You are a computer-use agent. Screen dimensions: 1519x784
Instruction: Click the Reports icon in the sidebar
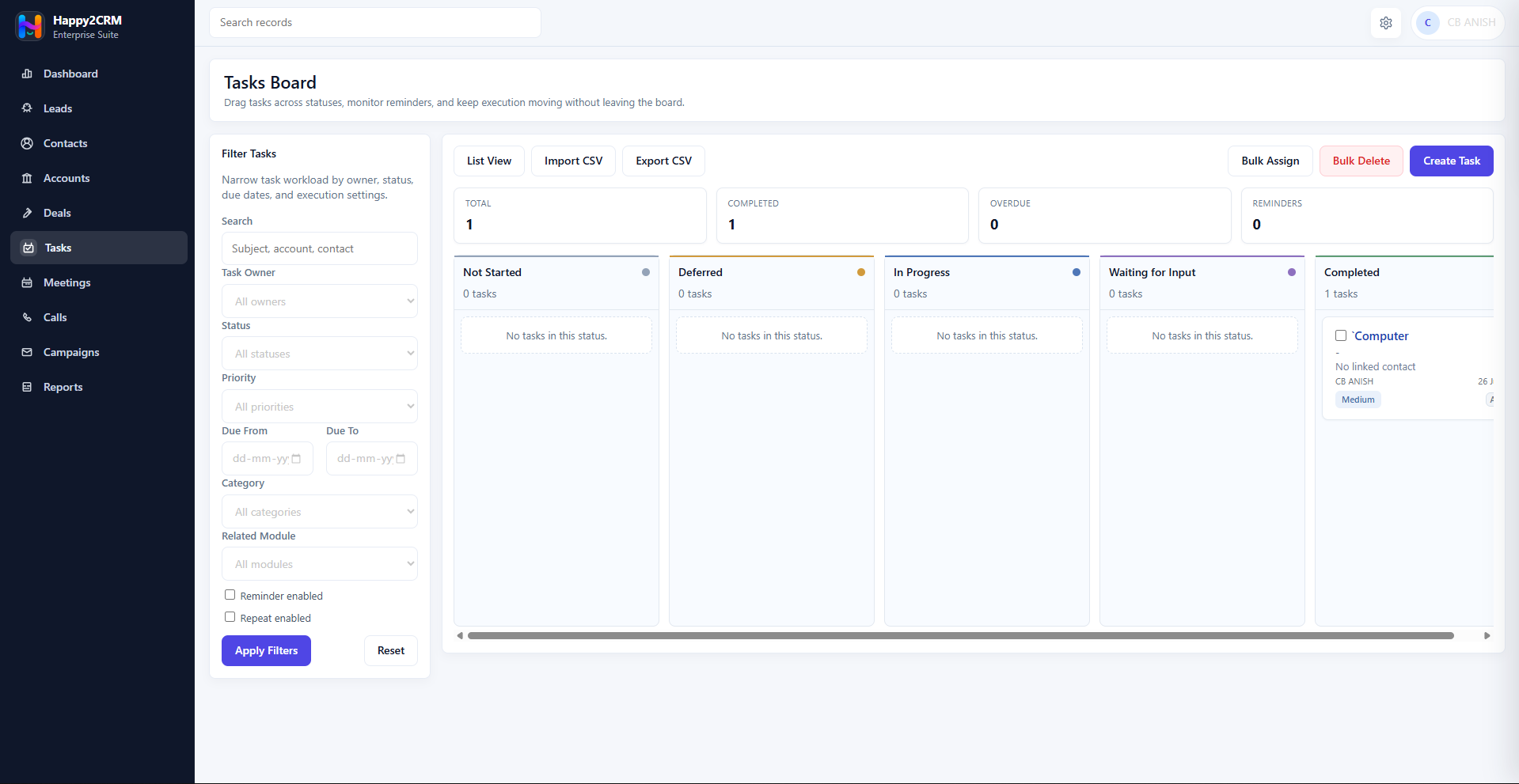(x=27, y=387)
